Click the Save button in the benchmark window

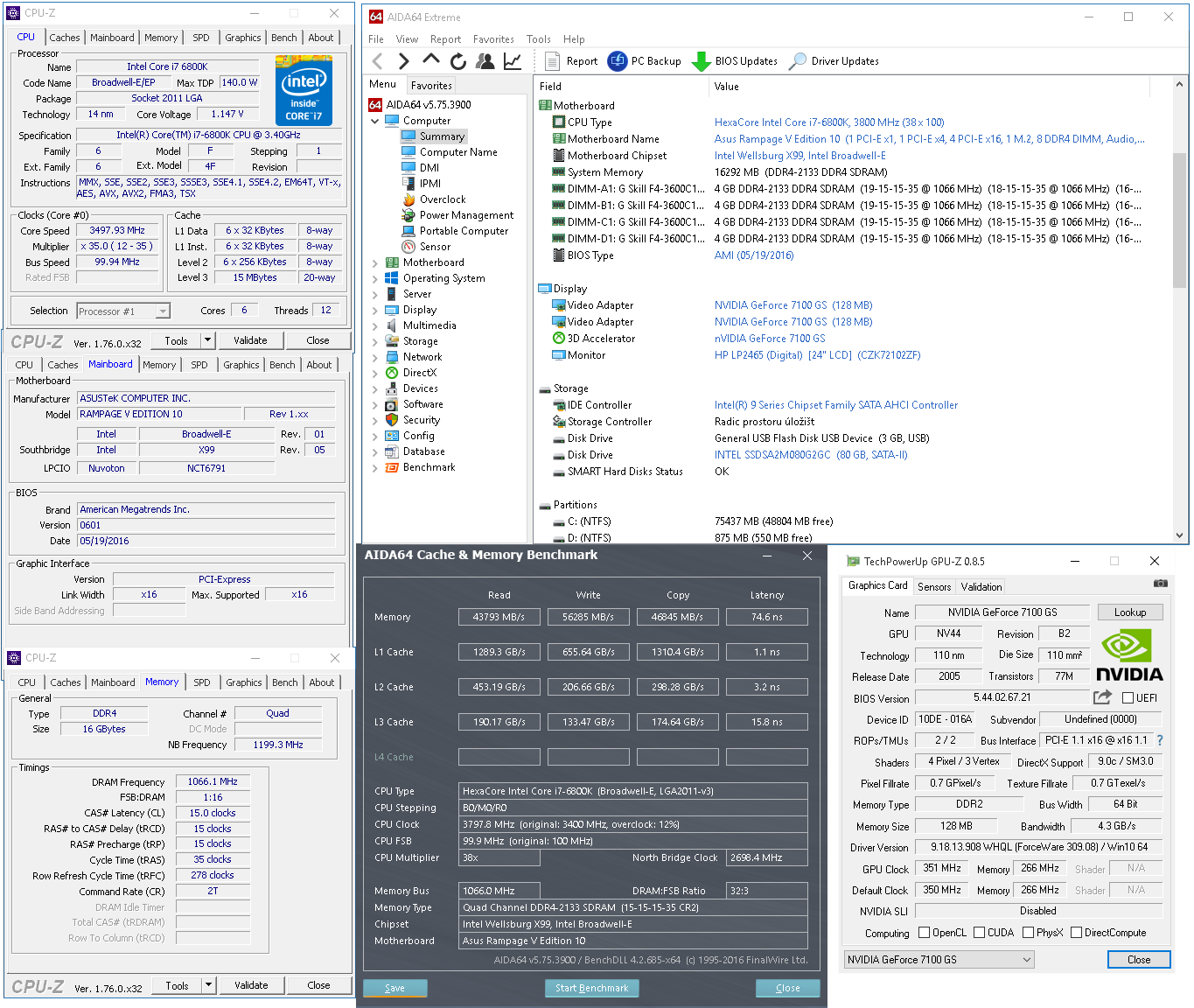[x=395, y=988]
